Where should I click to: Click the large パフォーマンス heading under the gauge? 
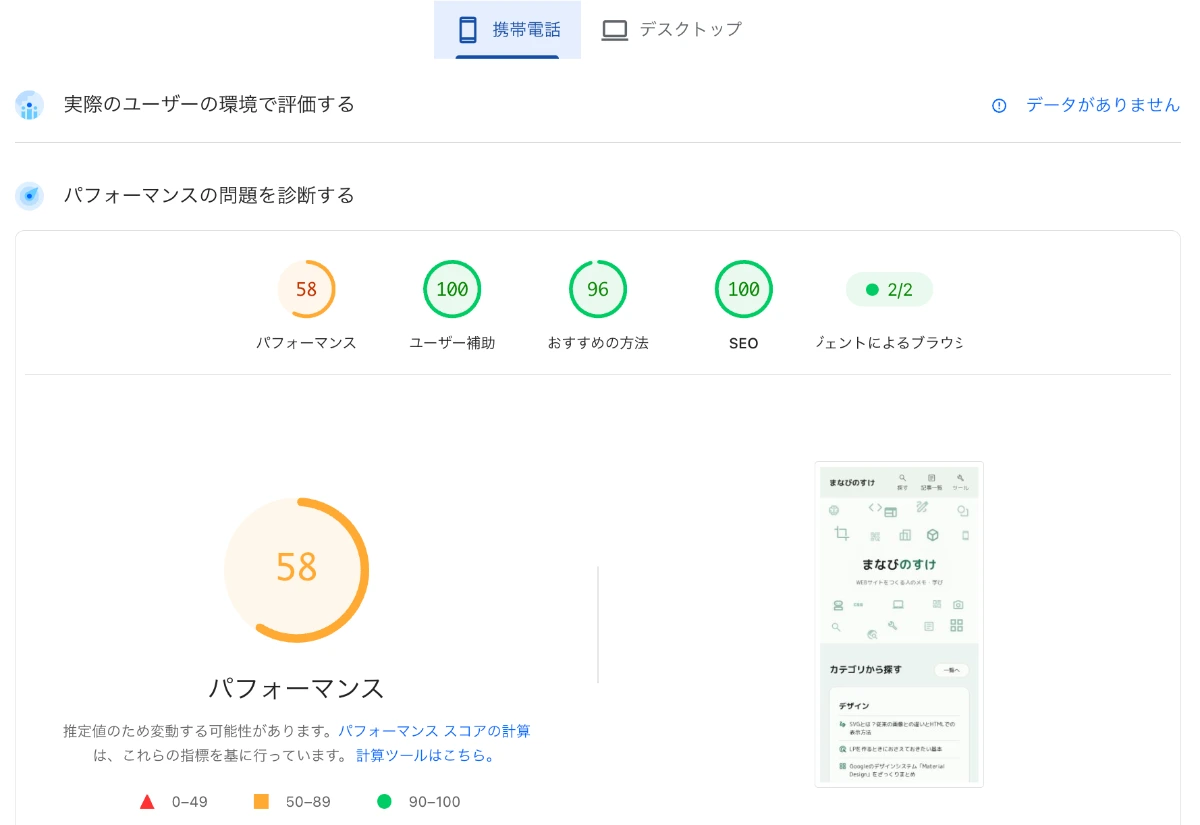(x=297, y=688)
